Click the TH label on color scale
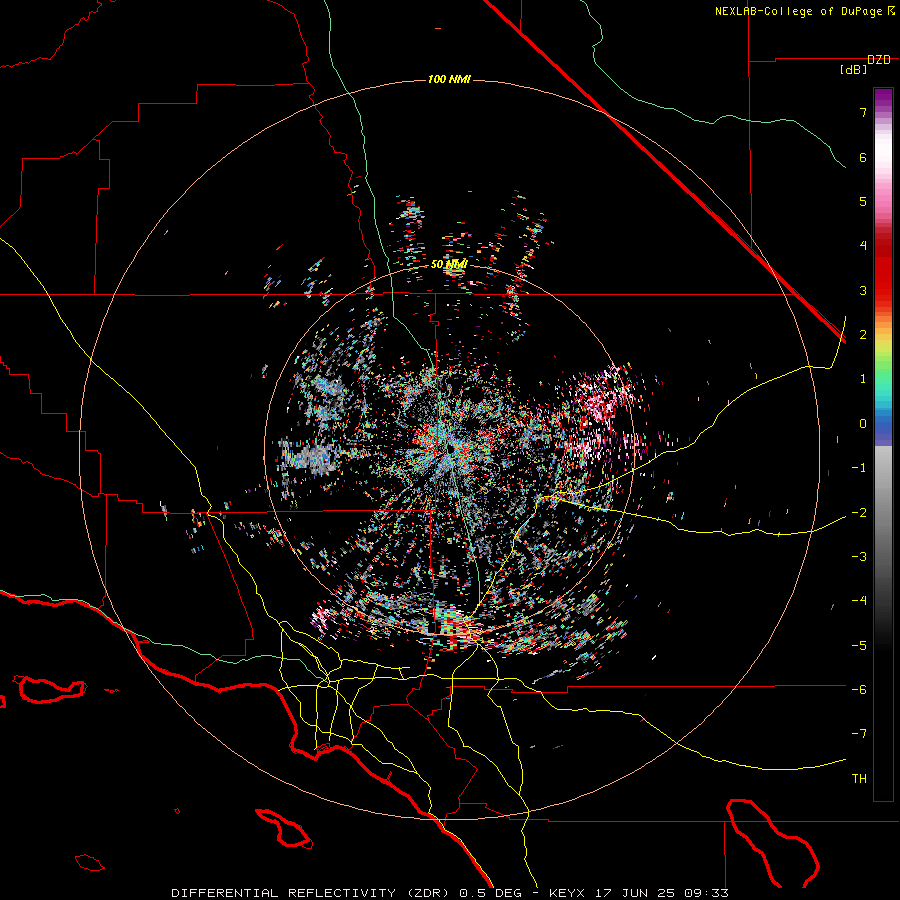The image size is (900, 900). click(x=859, y=778)
